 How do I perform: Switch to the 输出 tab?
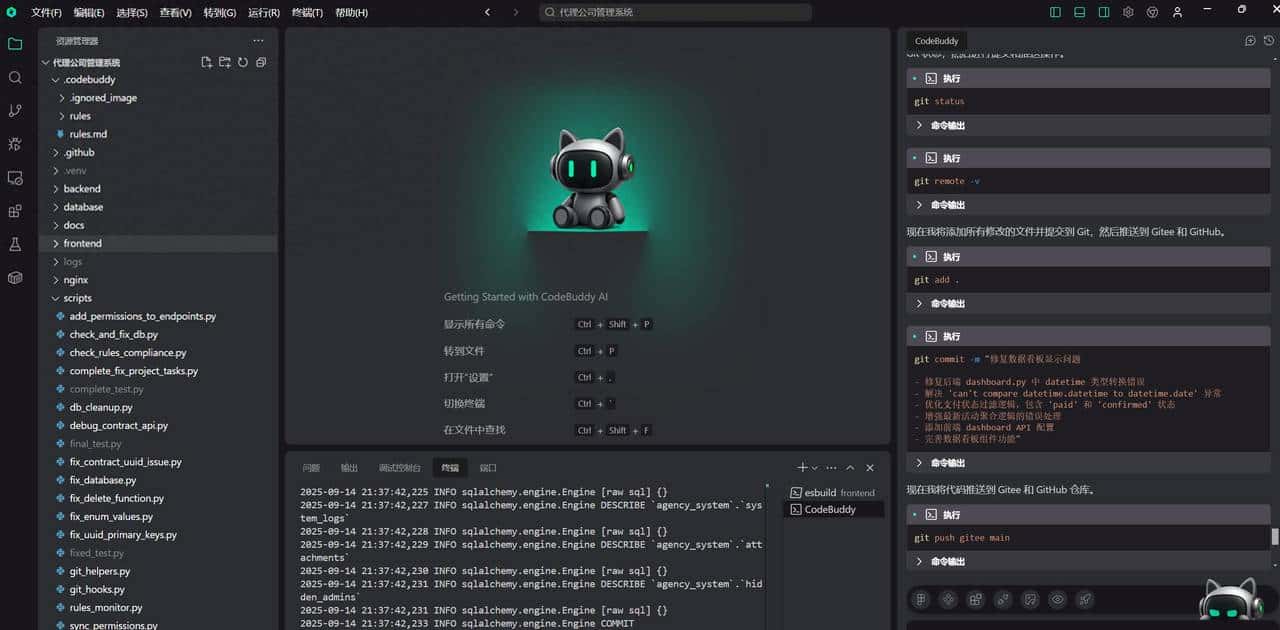point(350,467)
